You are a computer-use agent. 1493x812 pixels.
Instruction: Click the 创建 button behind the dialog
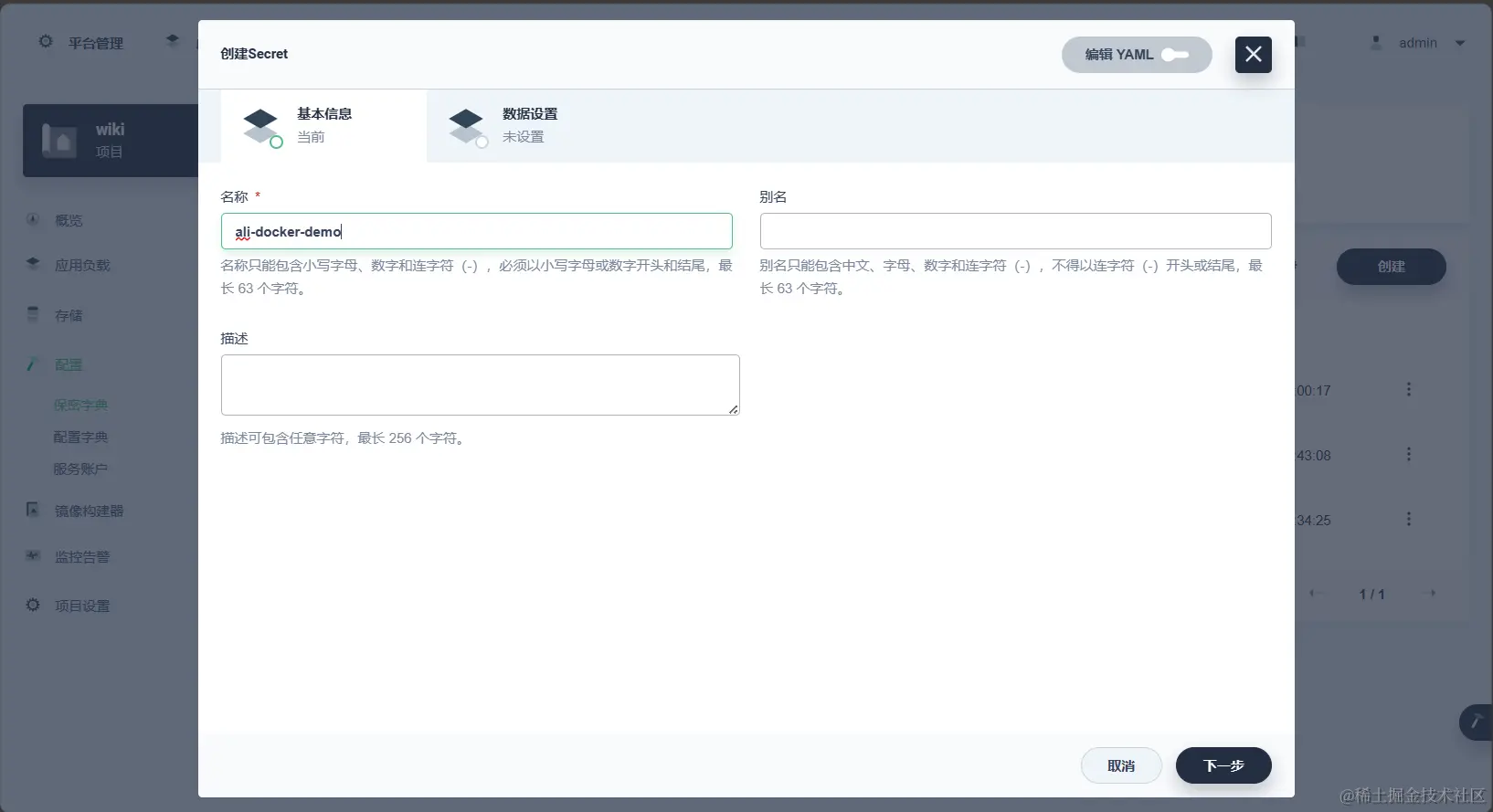(x=1391, y=267)
